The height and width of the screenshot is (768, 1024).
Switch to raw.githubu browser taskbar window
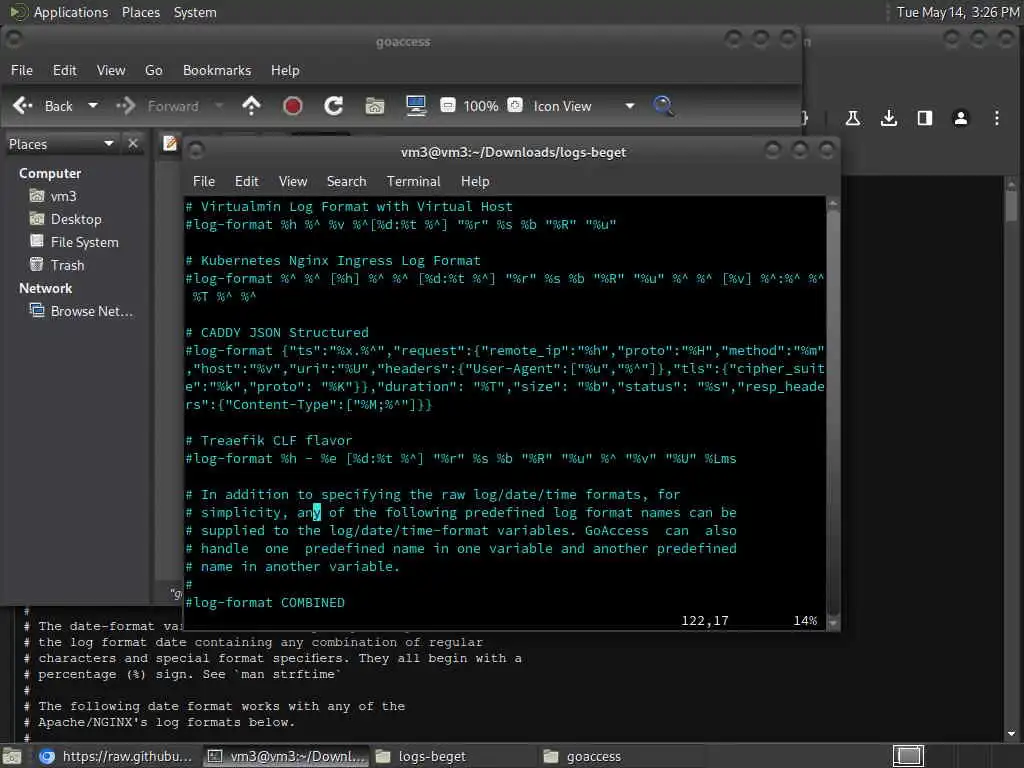(116, 757)
